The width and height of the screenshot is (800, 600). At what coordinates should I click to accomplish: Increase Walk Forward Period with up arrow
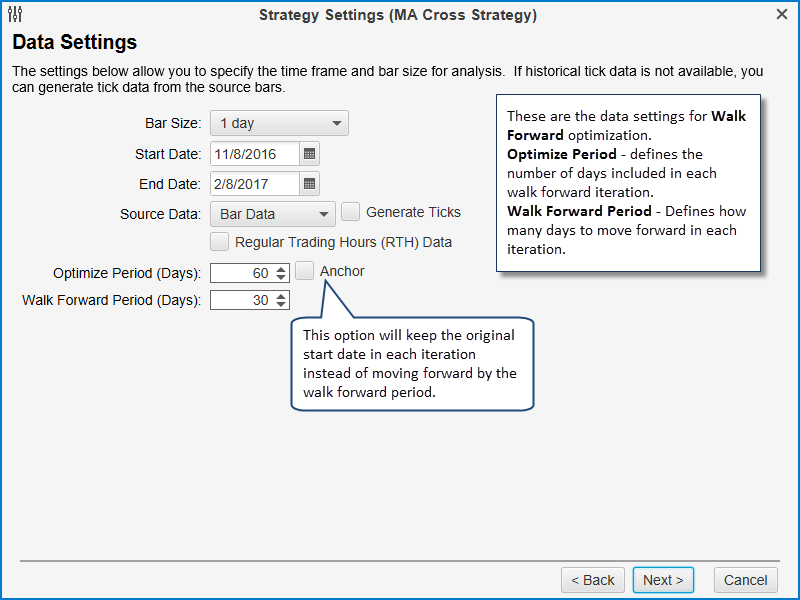[281, 296]
